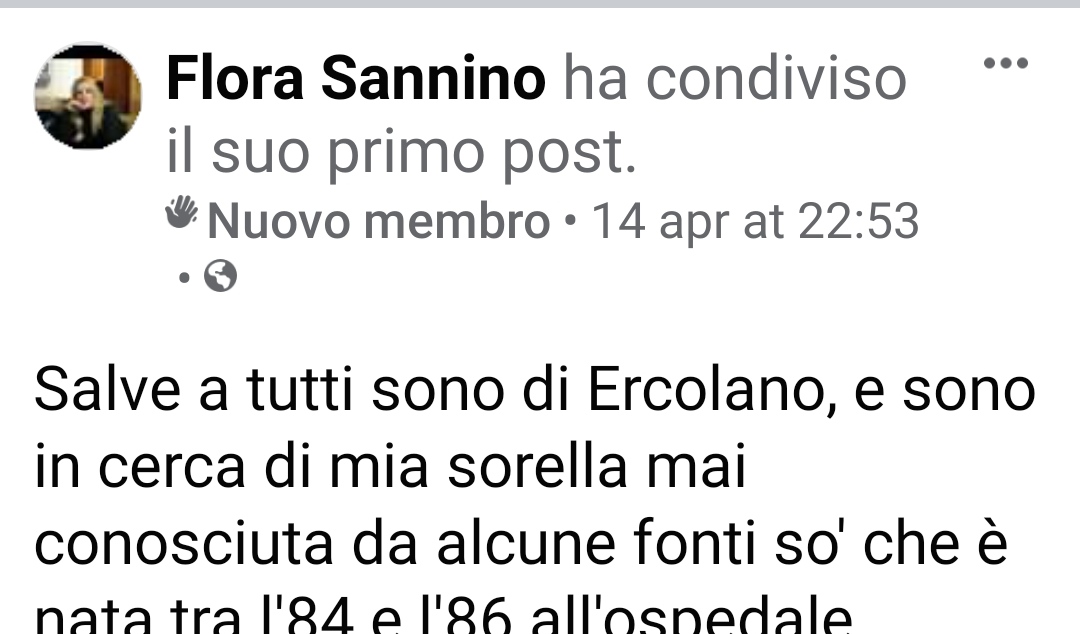
Task: Click the globe public audience icon
Action: 220,276
